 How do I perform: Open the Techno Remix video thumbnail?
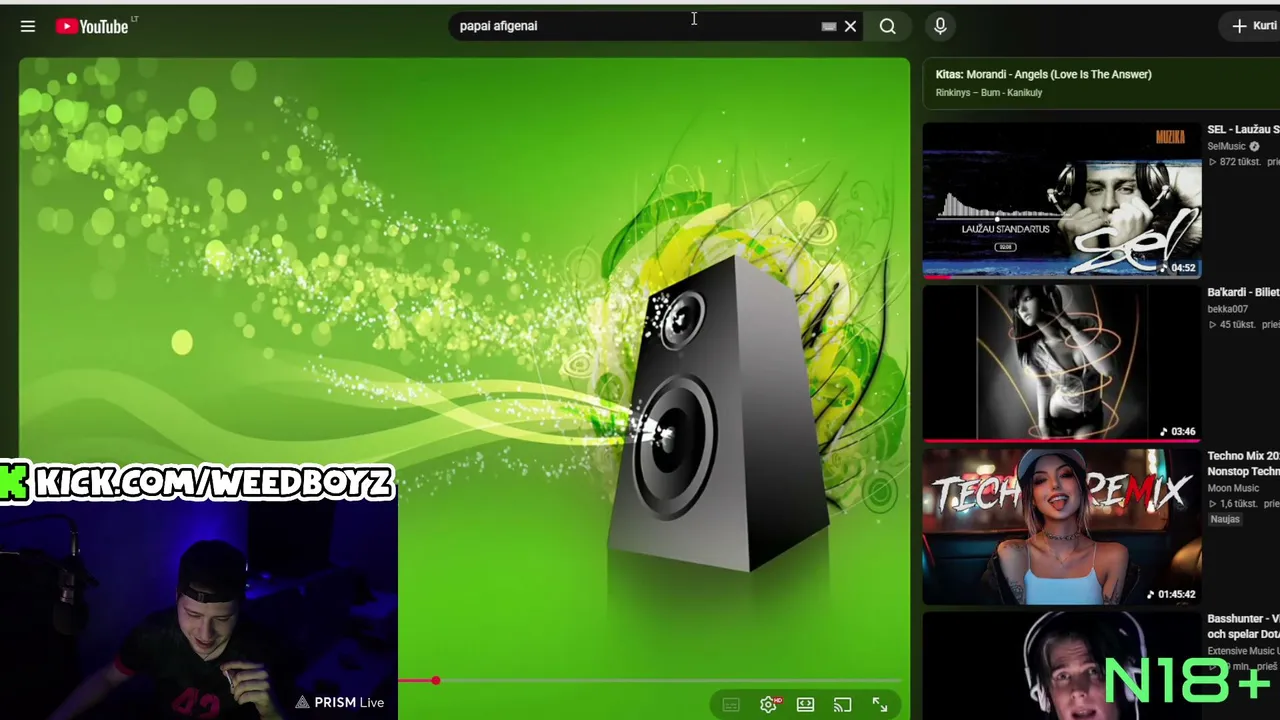pos(1062,526)
